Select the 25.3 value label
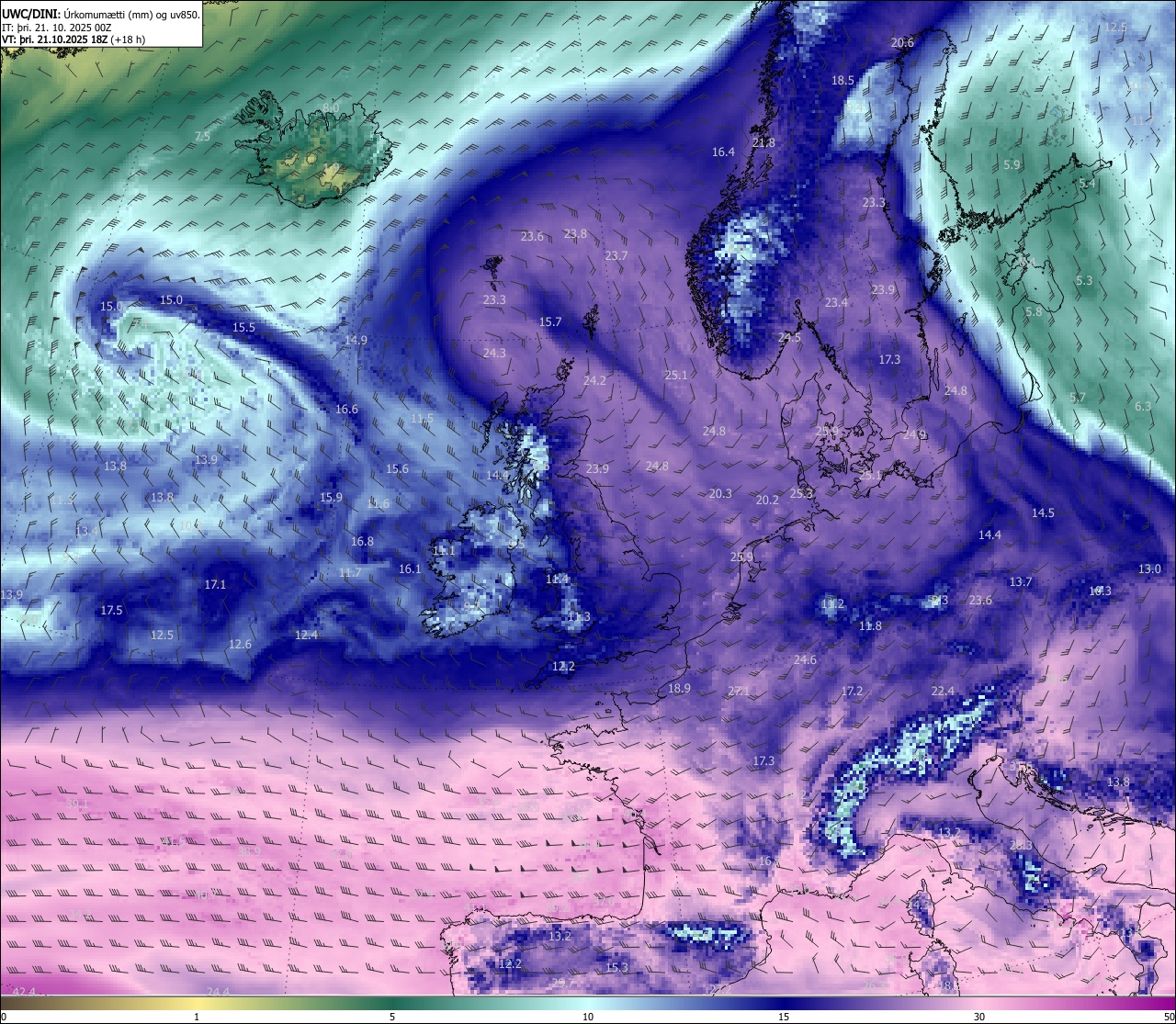The image size is (1176, 1024). pos(801,493)
